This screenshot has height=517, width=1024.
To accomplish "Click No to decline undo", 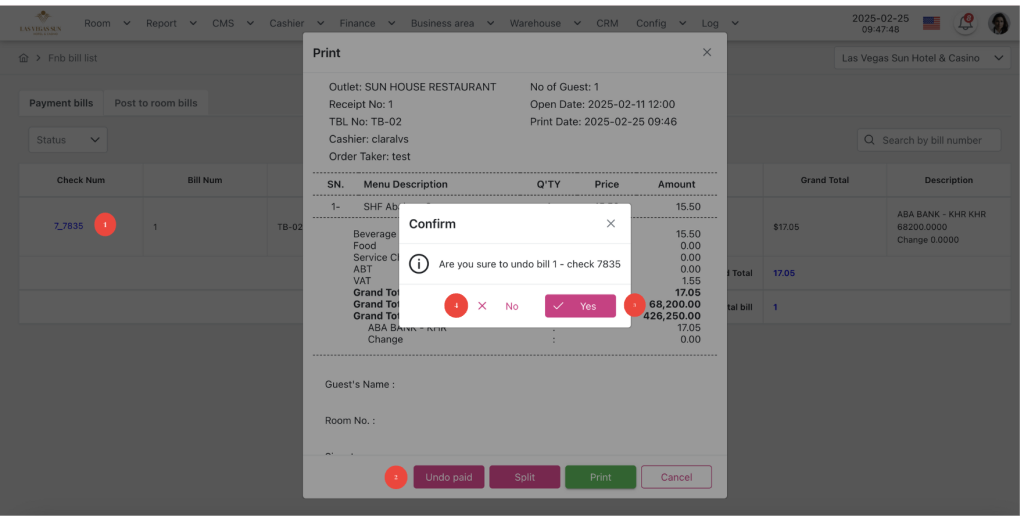I will pos(500,306).
